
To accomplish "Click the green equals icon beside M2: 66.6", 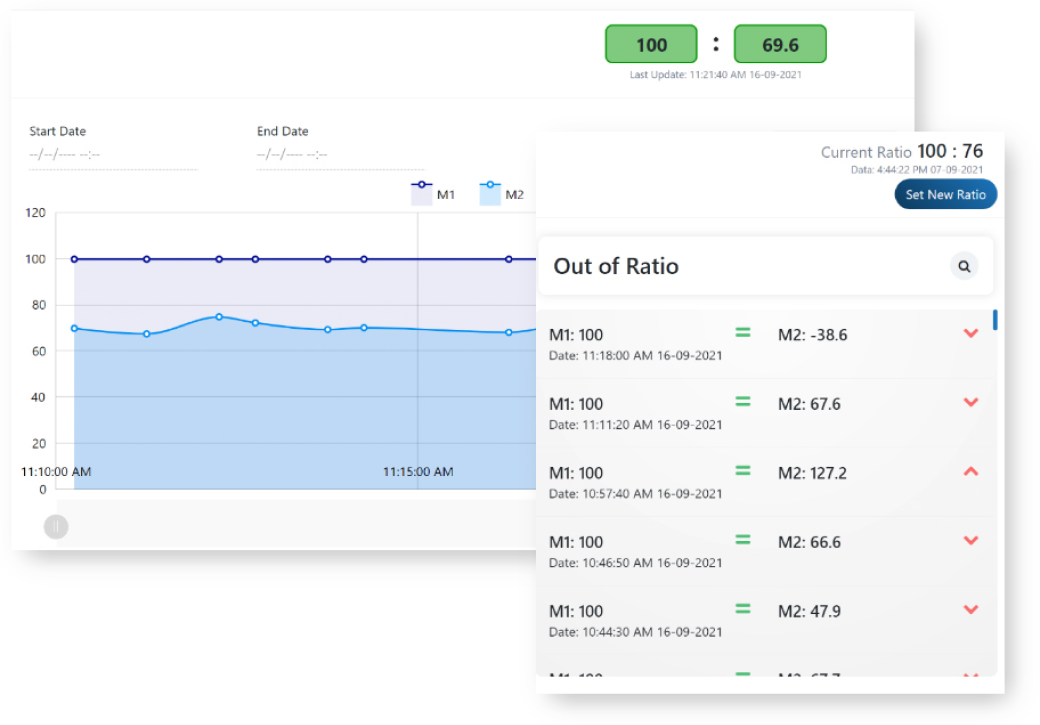I will coord(743,539).
